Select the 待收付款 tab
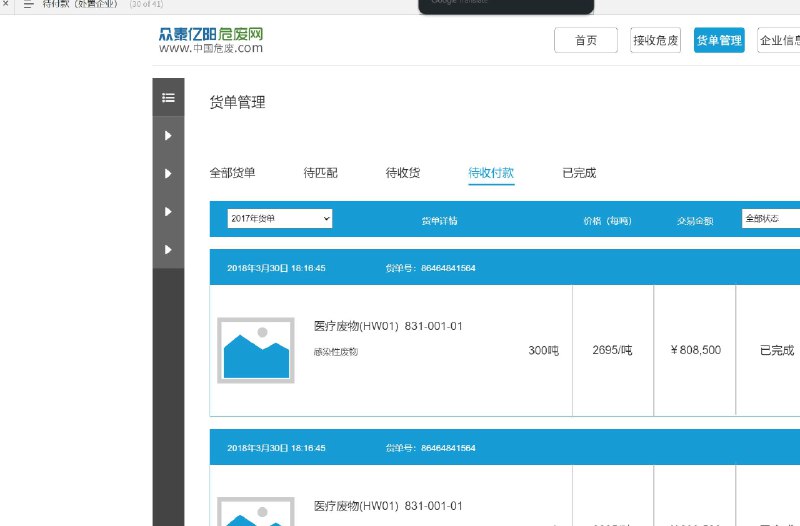The width and height of the screenshot is (800, 526). tap(491, 173)
